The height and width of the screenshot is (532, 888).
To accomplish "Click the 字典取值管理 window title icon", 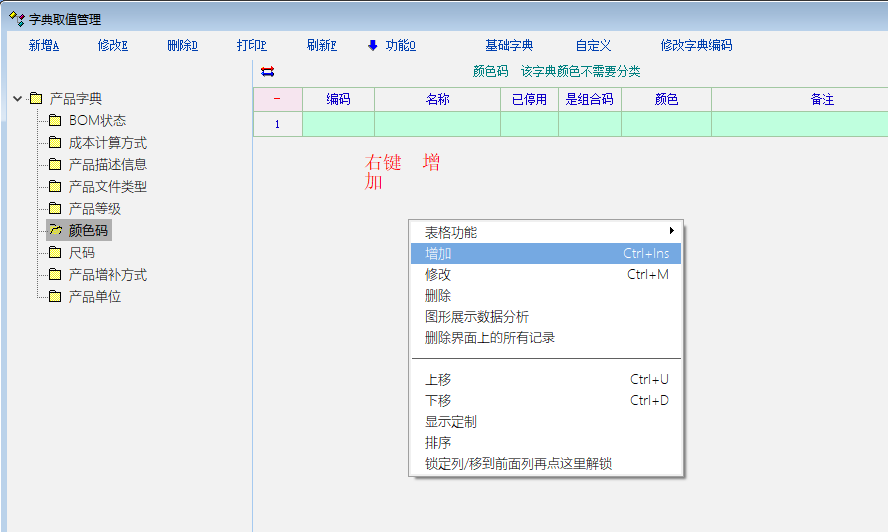I will [x=17, y=19].
